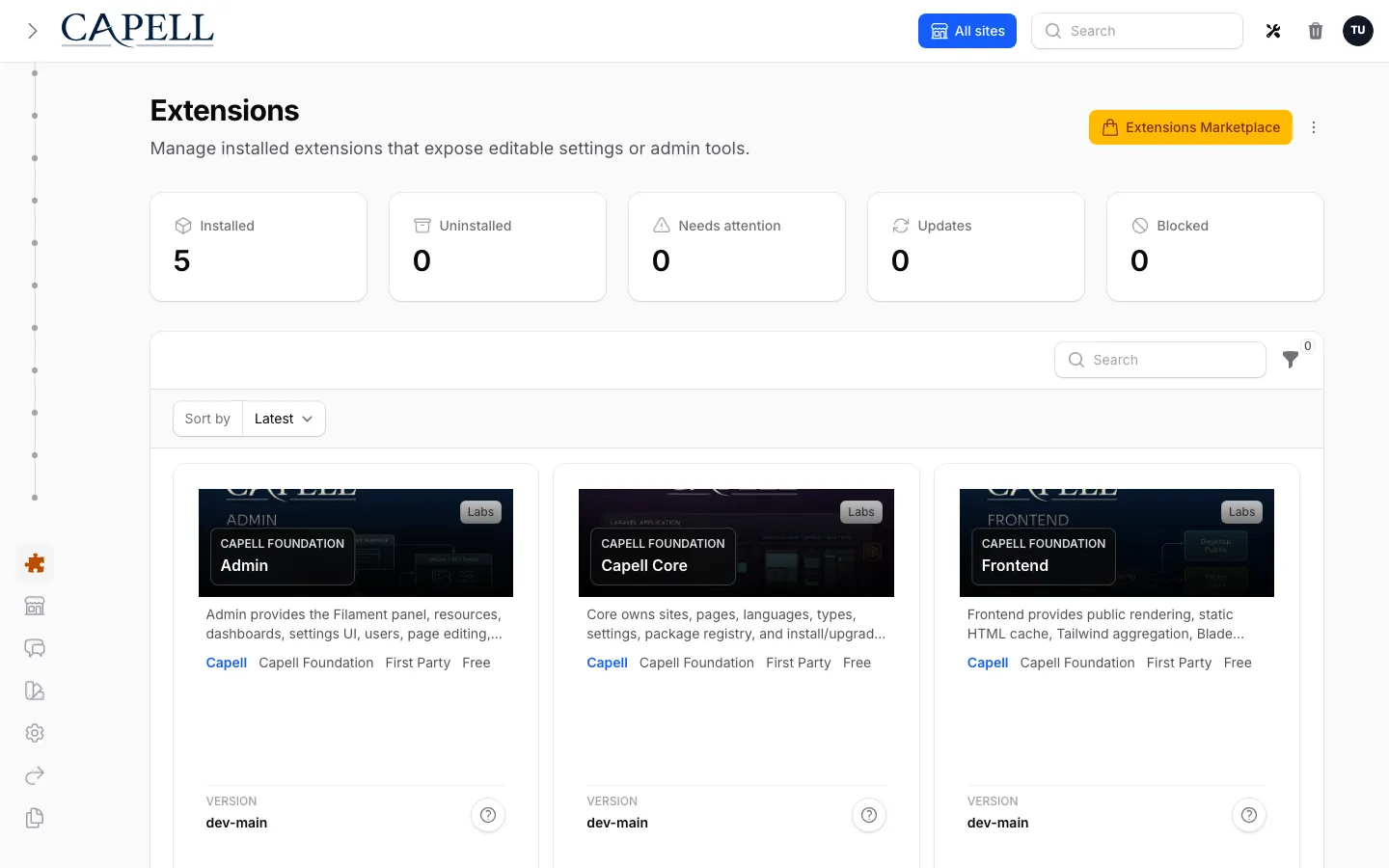This screenshot has width=1389, height=868.
Task: Follow the Capell link on the Frontend card
Action: click(x=988, y=663)
